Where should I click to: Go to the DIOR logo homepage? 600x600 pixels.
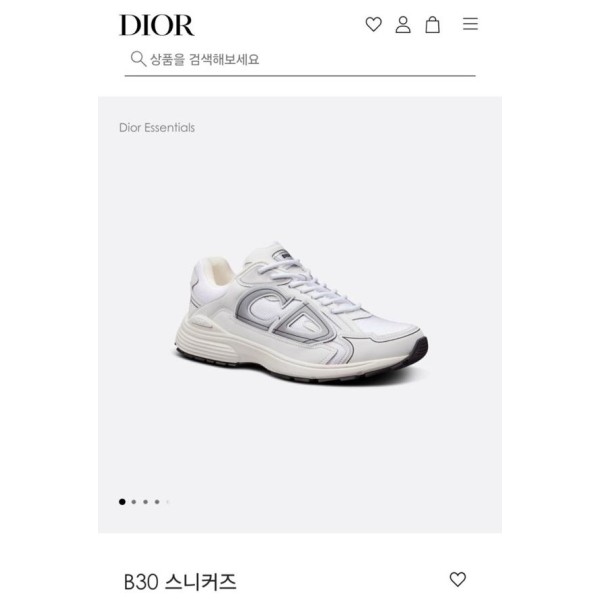tap(157, 25)
